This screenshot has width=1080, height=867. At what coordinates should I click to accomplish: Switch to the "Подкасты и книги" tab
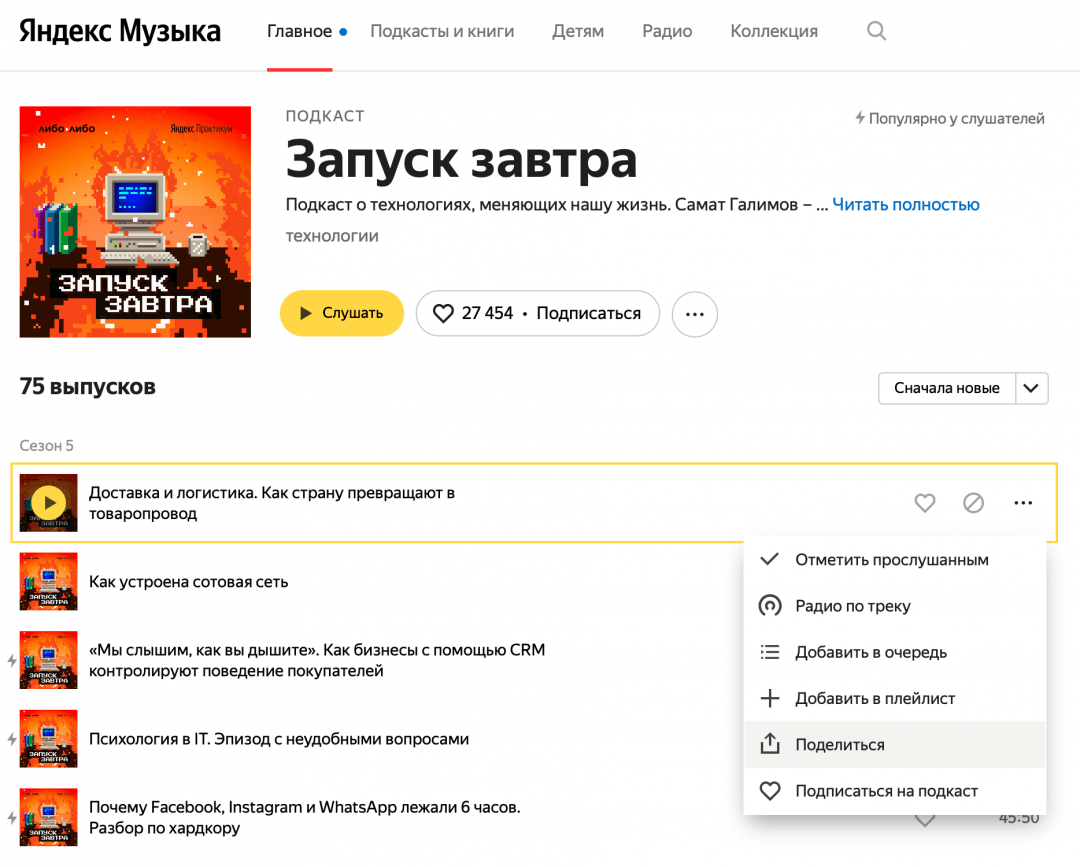click(442, 31)
